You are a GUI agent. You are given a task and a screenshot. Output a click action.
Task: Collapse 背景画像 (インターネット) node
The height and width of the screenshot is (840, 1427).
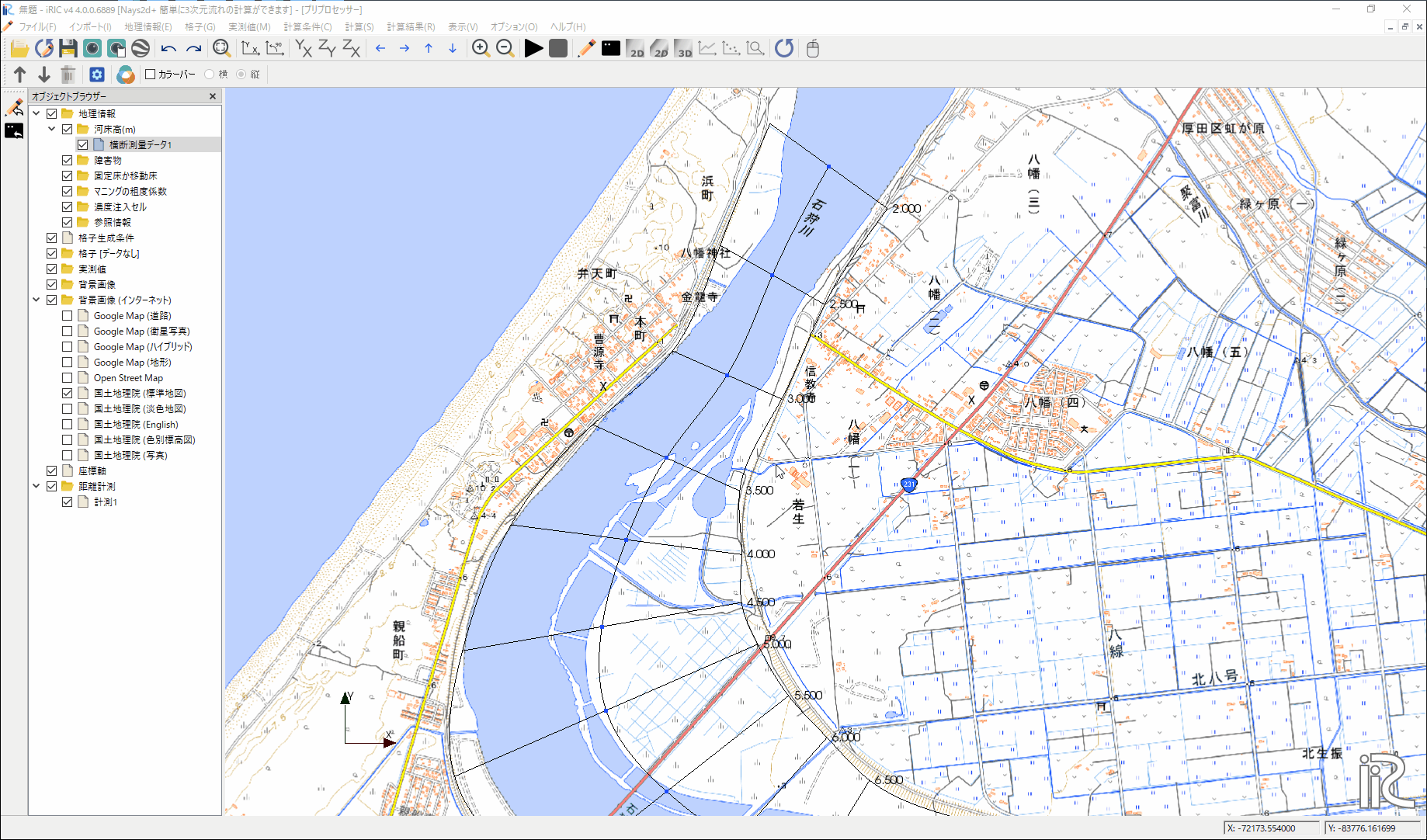36,300
